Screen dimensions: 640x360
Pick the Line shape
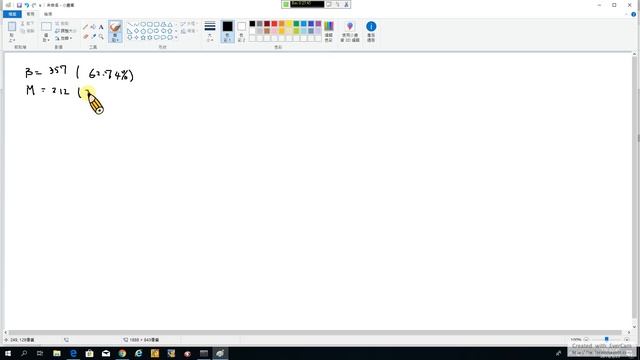130,24
